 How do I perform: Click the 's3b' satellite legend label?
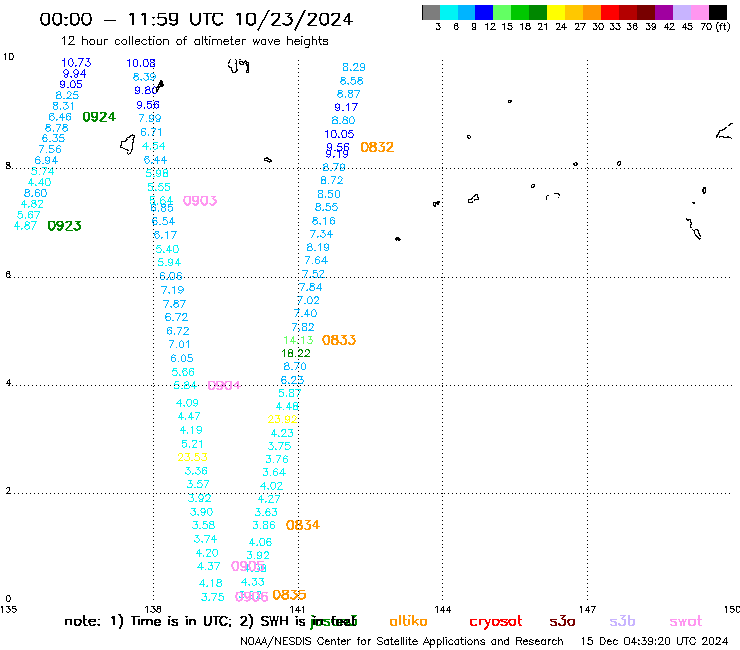(x=622, y=621)
